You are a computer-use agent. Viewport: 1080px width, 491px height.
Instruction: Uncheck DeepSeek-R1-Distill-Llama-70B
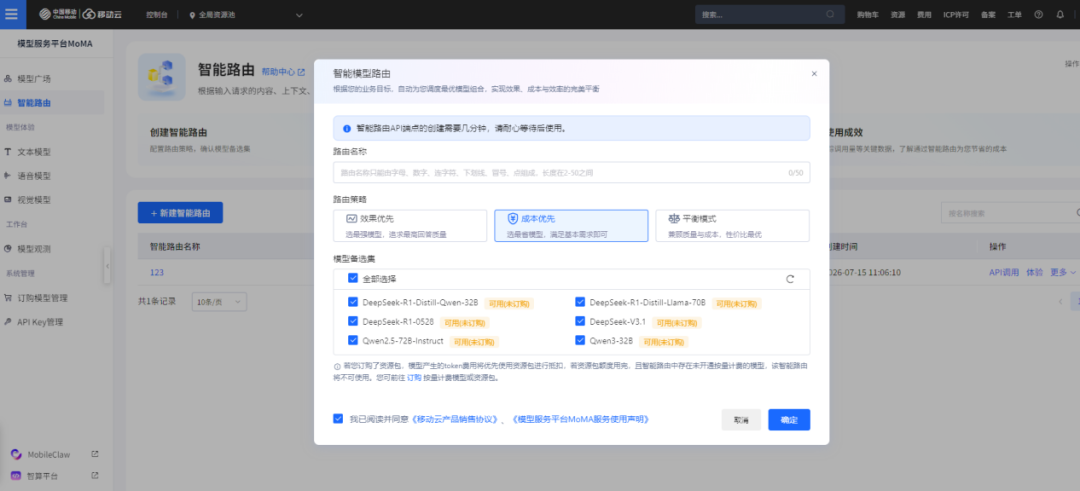pos(580,302)
